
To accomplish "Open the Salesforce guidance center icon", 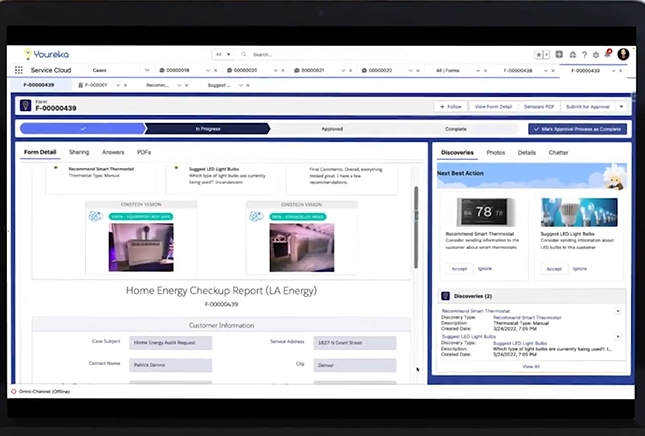I will pos(572,54).
